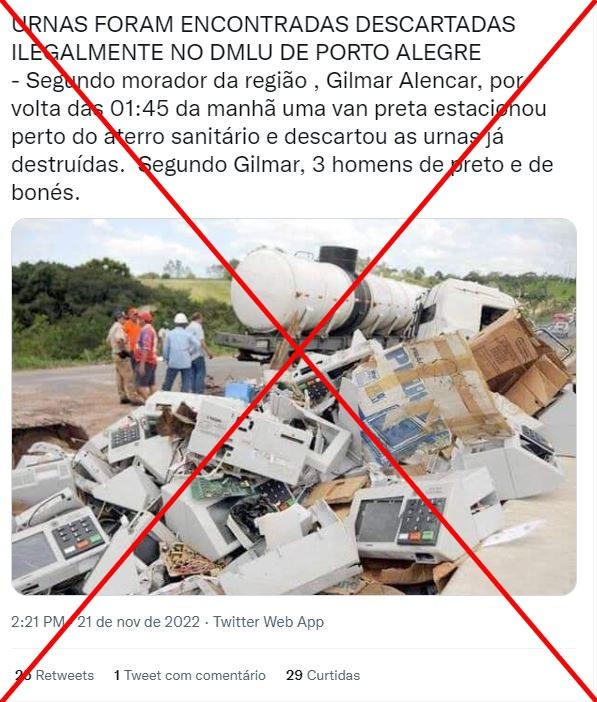Image resolution: width=597 pixels, height=702 pixels.
Task: Click the "21 de nov de 2022" date
Action: tap(138, 622)
